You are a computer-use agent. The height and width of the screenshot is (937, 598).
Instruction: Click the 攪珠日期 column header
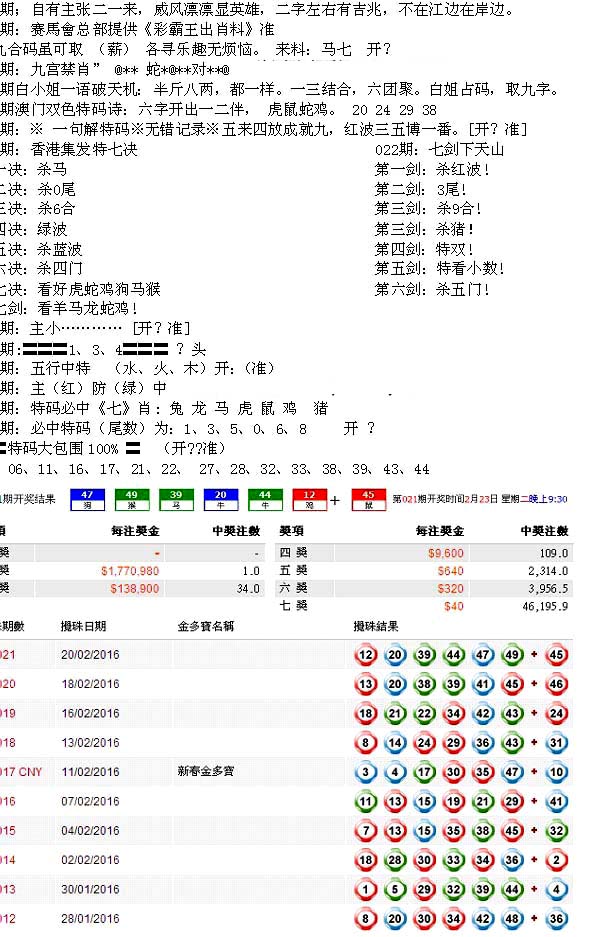[x=83, y=626]
